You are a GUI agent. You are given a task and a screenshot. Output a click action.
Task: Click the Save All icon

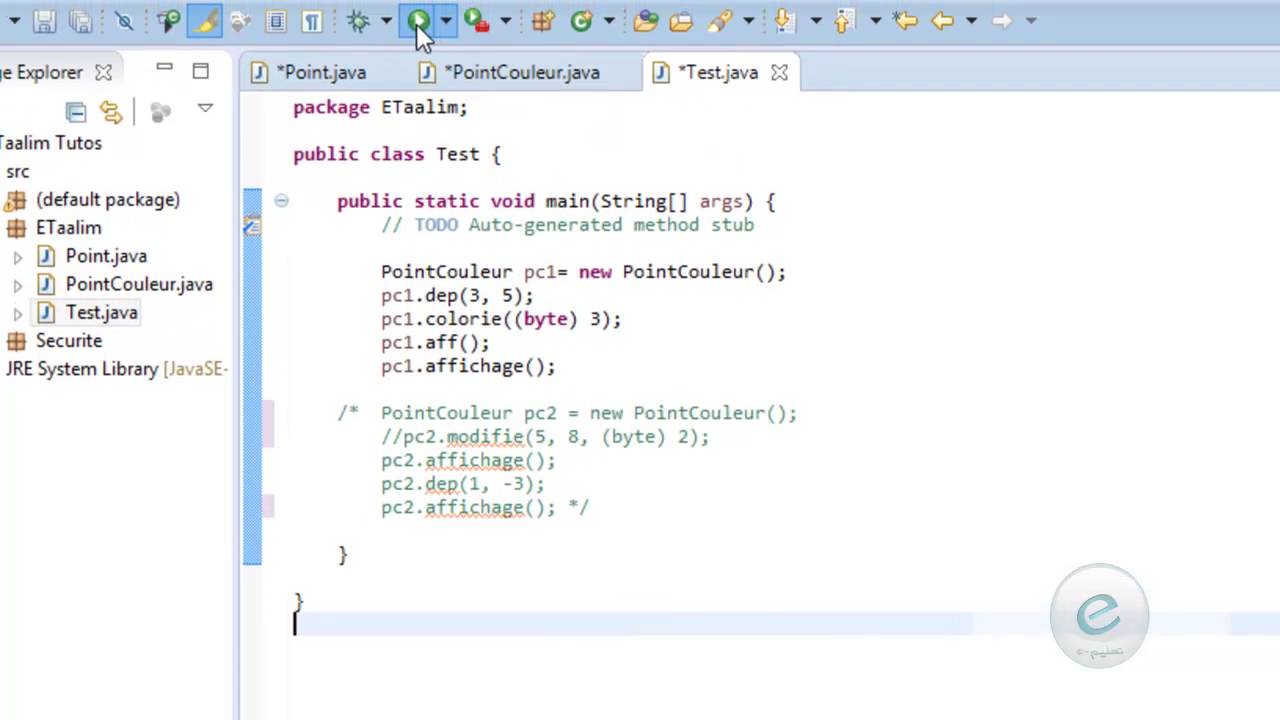(x=80, y=20)
